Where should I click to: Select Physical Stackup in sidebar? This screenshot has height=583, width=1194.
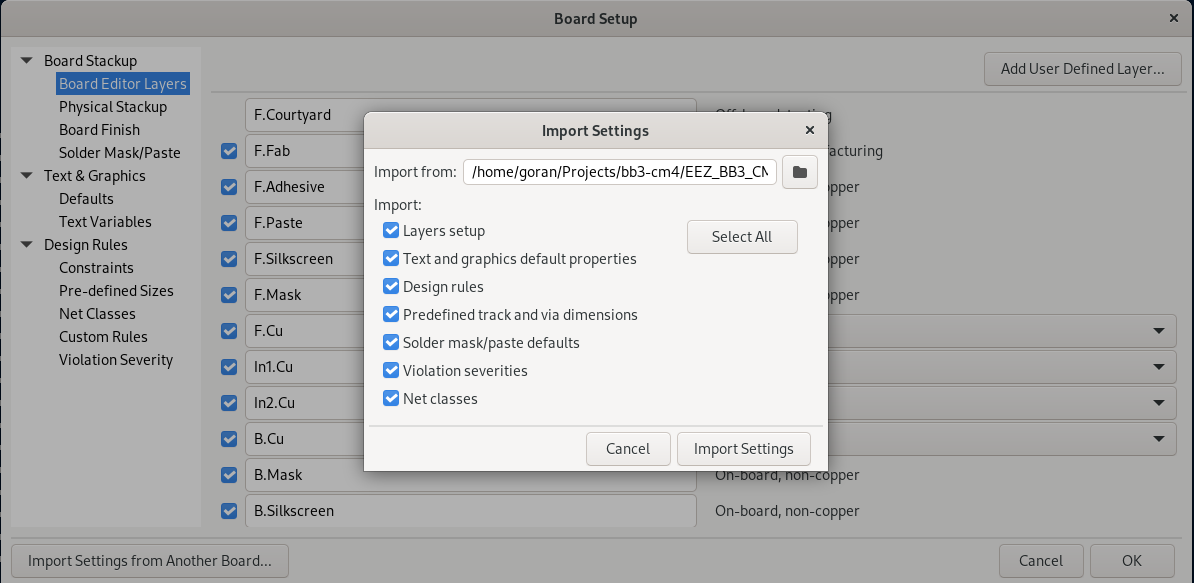click(112, 107)
